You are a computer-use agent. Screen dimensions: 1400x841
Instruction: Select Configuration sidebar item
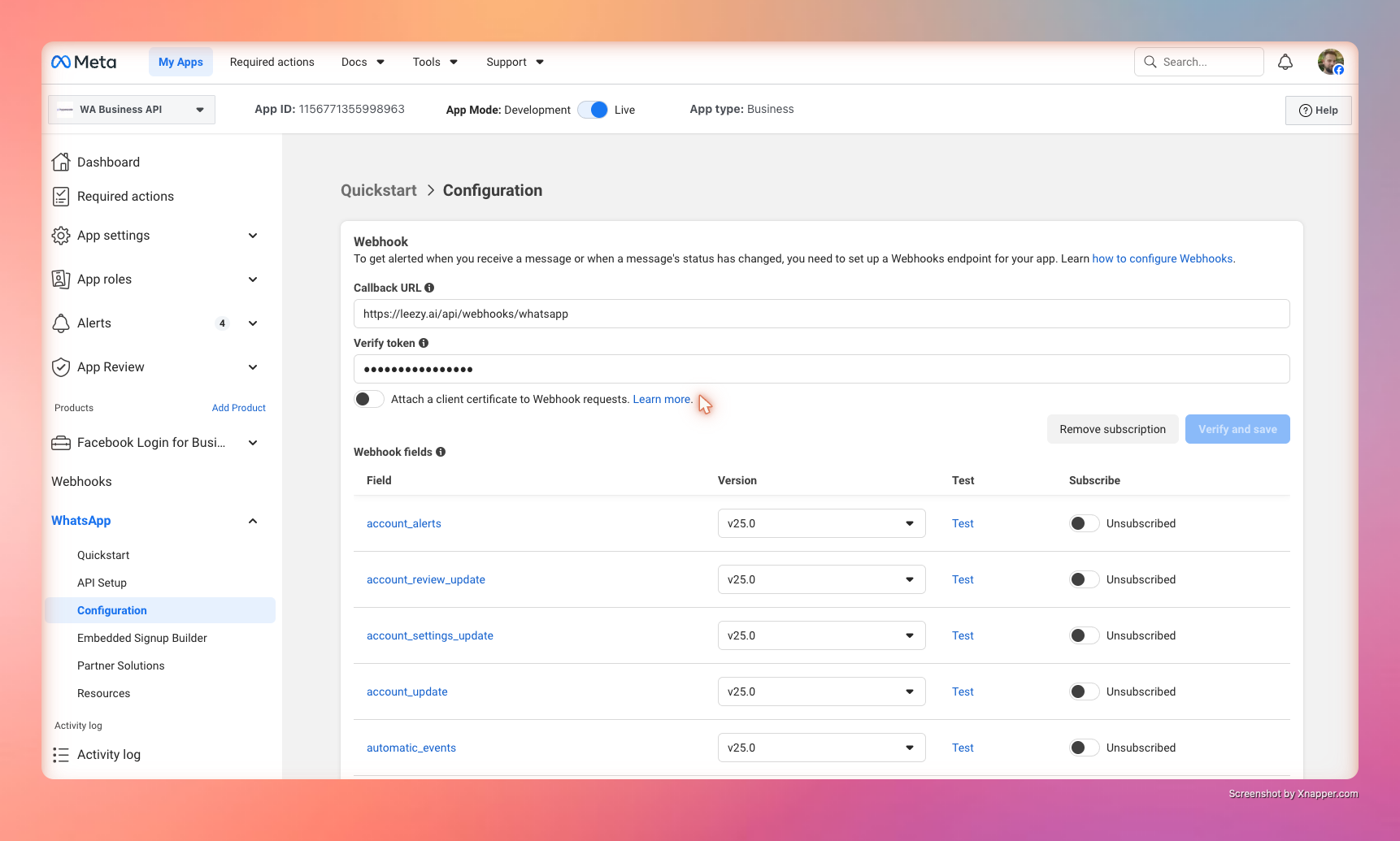coord(160,610)
